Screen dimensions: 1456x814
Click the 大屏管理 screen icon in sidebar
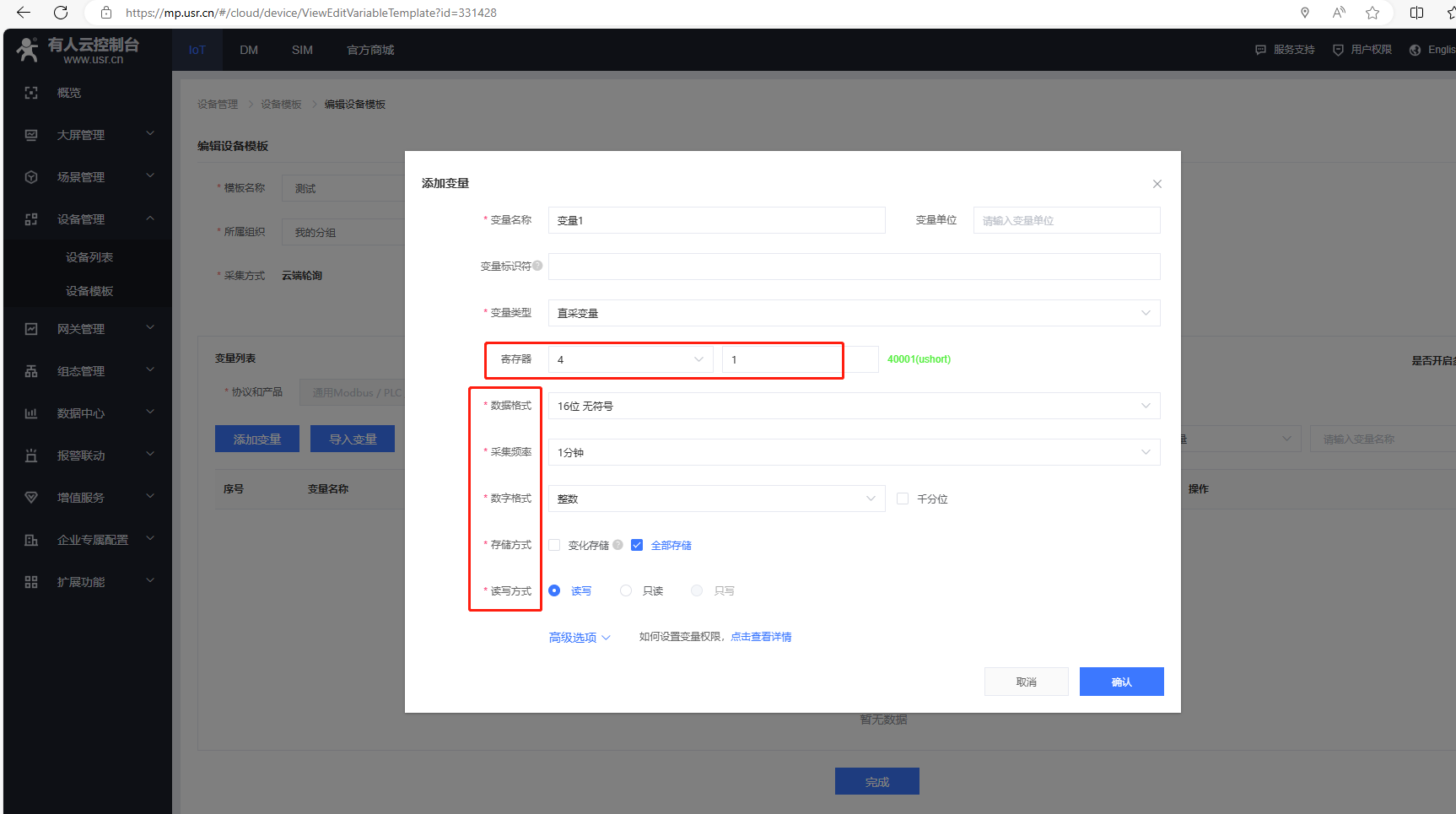31,135
